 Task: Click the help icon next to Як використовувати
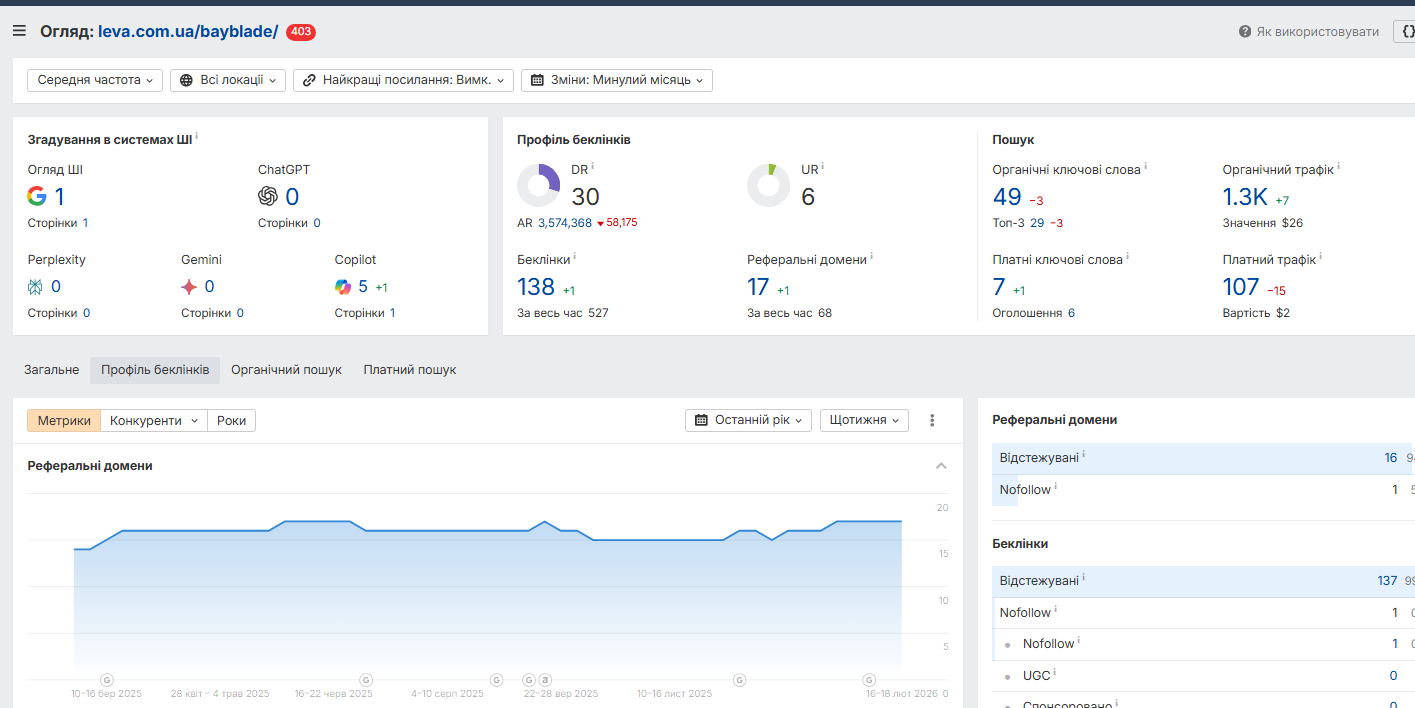click(x=1245, y=32)
